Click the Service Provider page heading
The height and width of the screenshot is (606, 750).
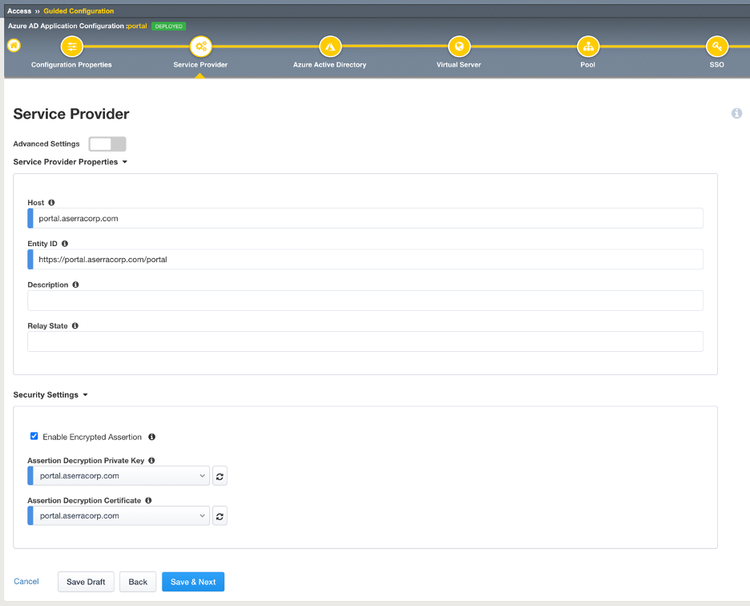(x=71, y=114)
